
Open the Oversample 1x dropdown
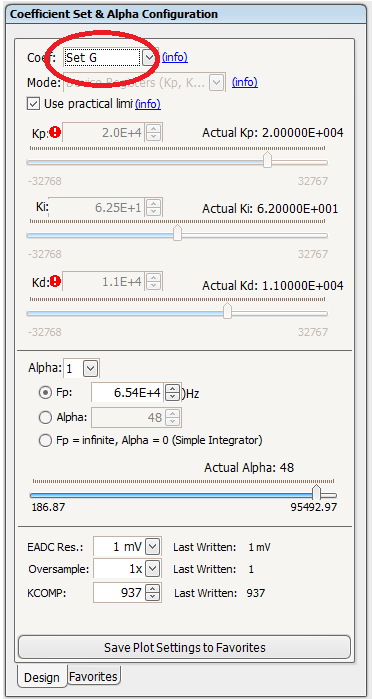click(153, 569)
